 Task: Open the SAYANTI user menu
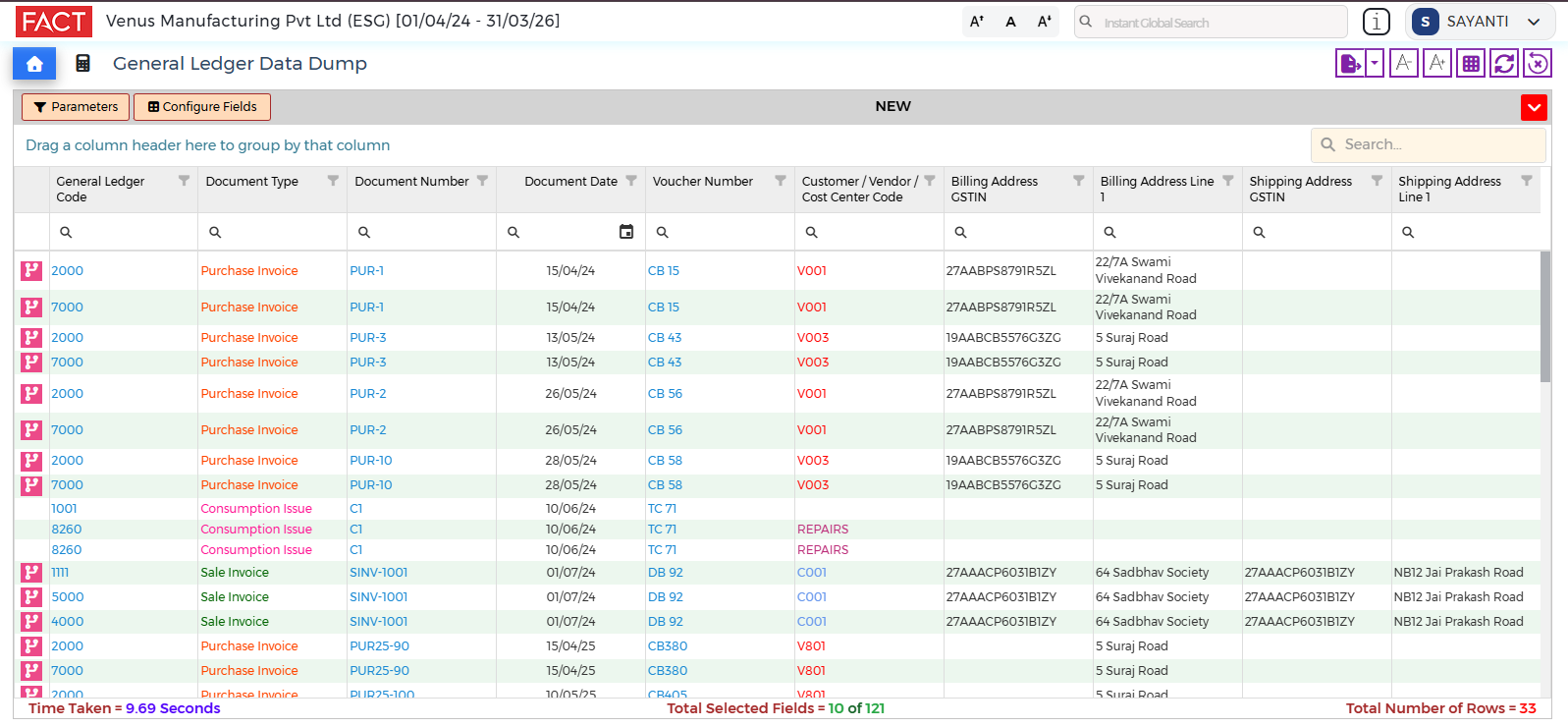tap(1479, 22)
